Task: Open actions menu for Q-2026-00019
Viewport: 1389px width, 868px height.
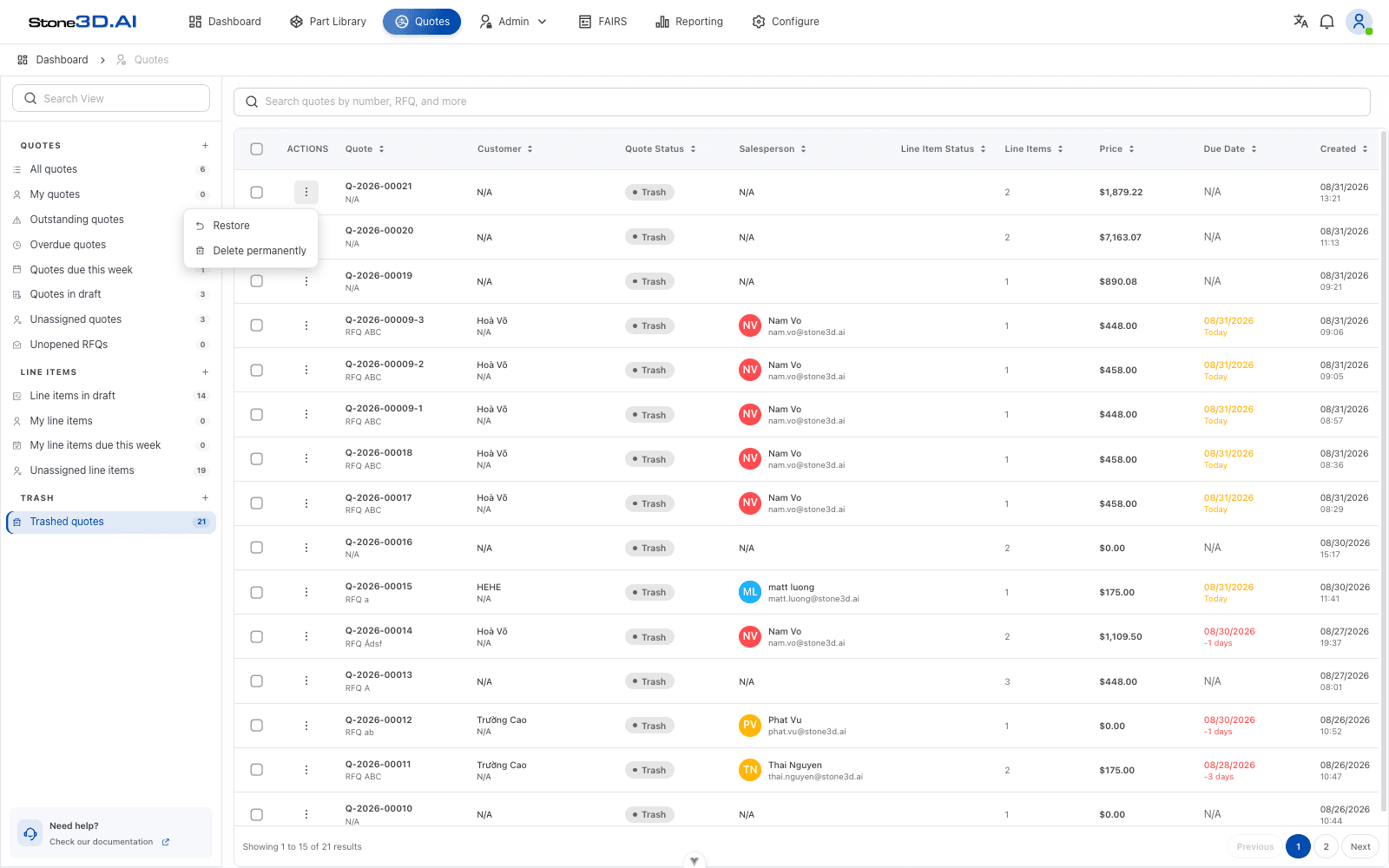Action: [306, 281]
